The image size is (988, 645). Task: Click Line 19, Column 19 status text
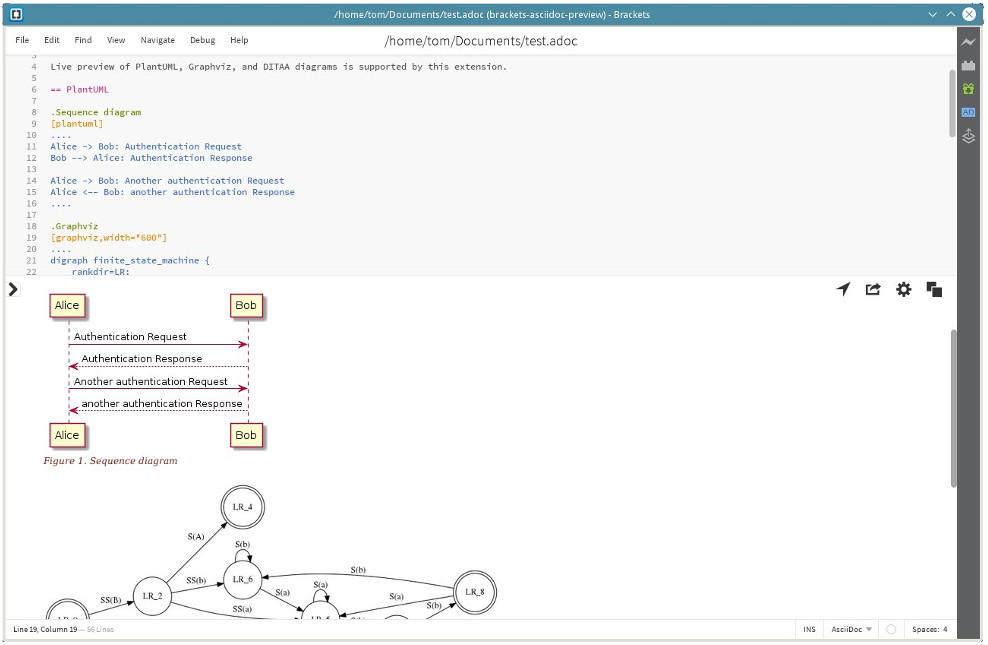[x=45, y=629]
